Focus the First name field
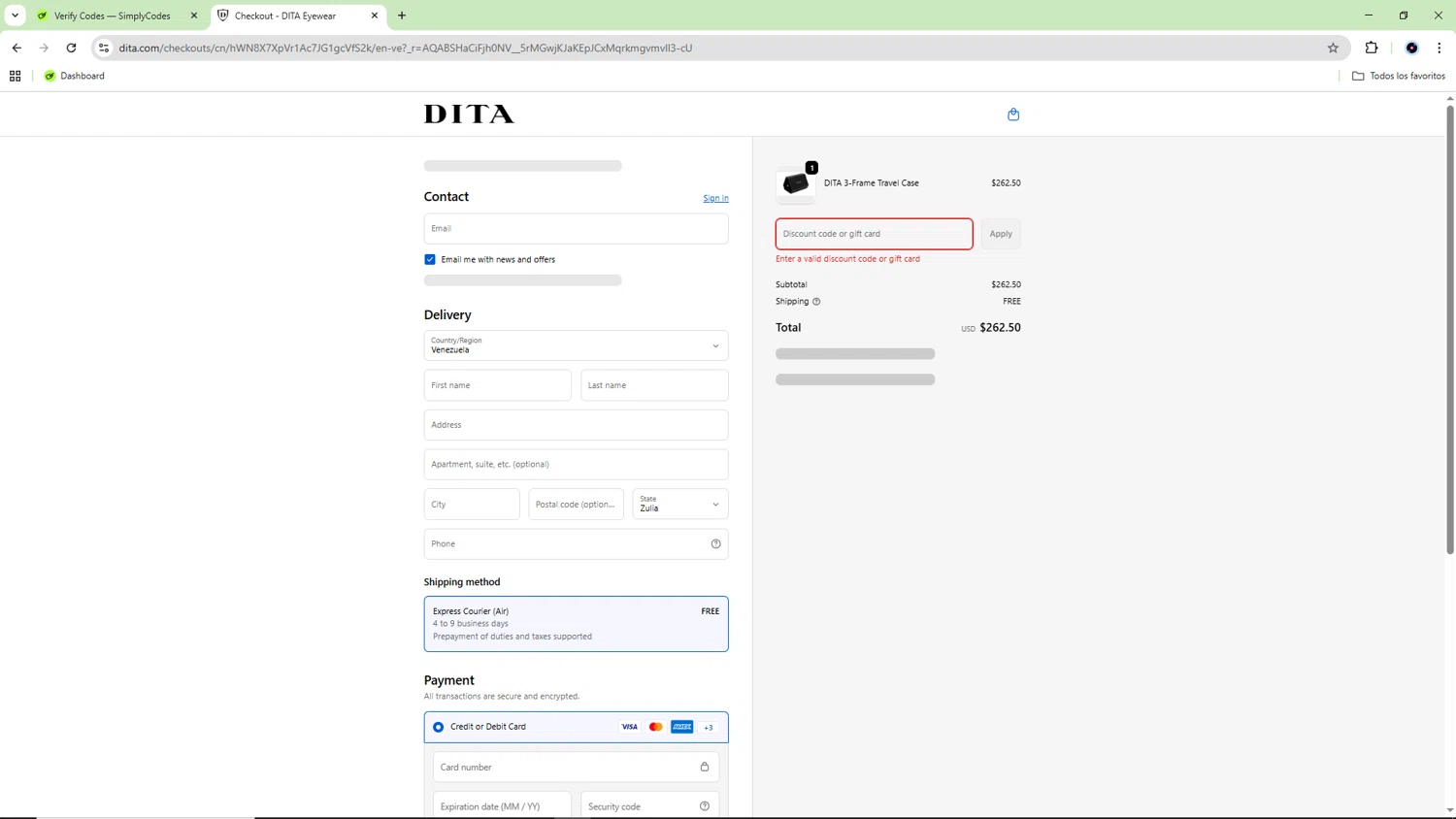The width and height of the screenshot is (1456, 819). click(498, 385)
